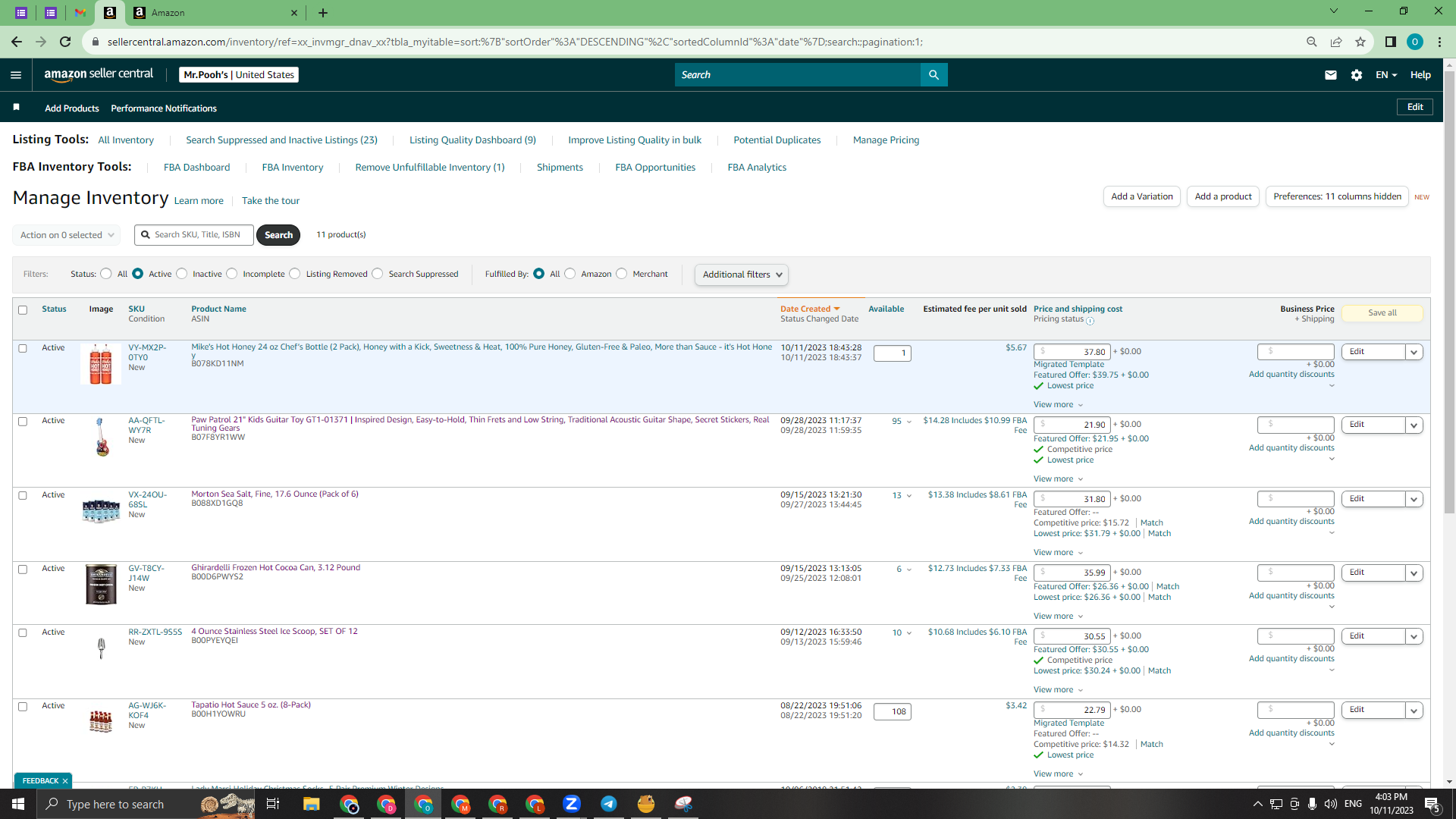
Task: Open the EN language dropdown
Action: (x=1386, y=75)
